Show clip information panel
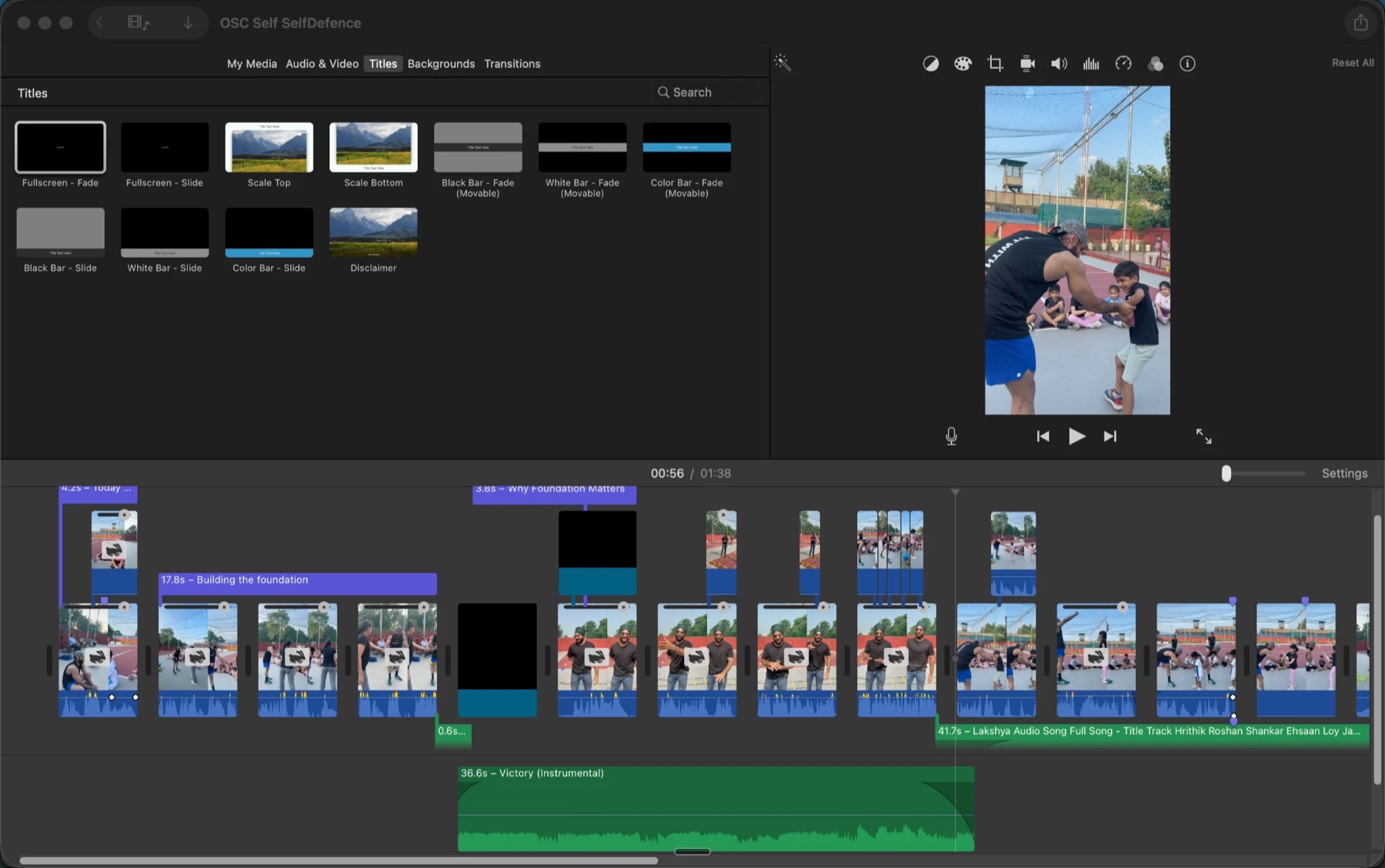The width and height of the screenshot is (1385, 868). (1187, 64)
